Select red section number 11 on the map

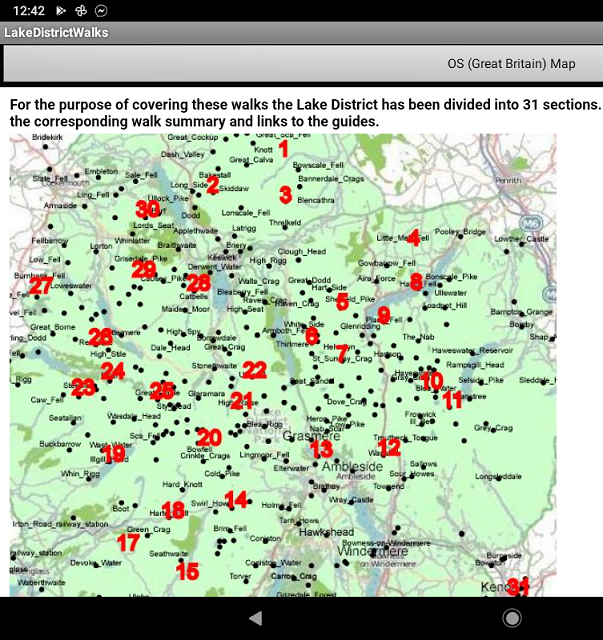pyautogui.click(x=453, y=400)
